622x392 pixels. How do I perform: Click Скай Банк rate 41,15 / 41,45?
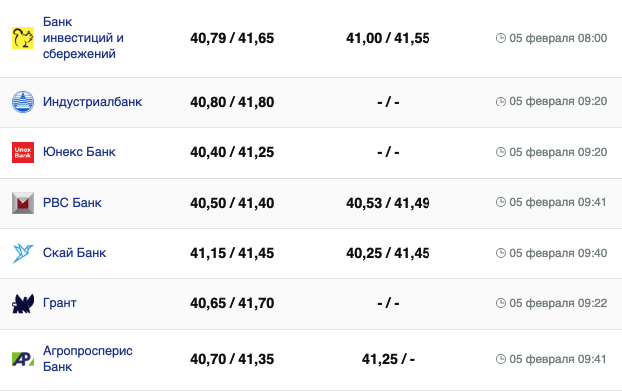click(x=232, y=253)
